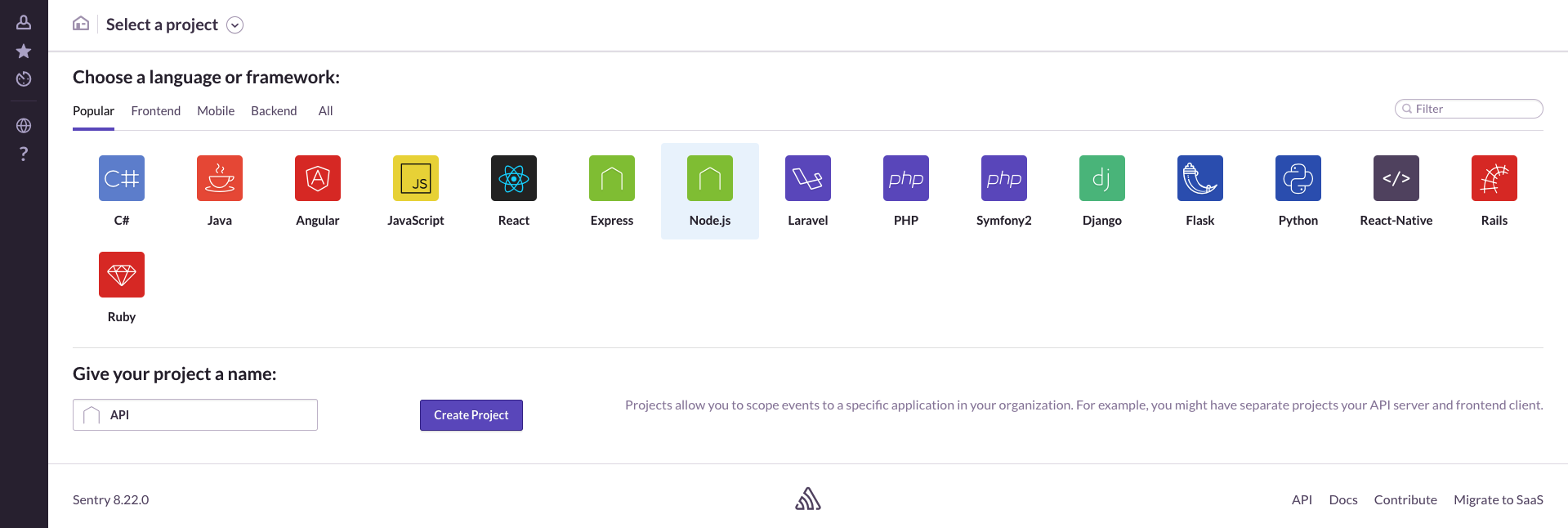This screenshot has width=1568, height=528.
Task: Open the help question mark icon
Action: tap(24, 154)
